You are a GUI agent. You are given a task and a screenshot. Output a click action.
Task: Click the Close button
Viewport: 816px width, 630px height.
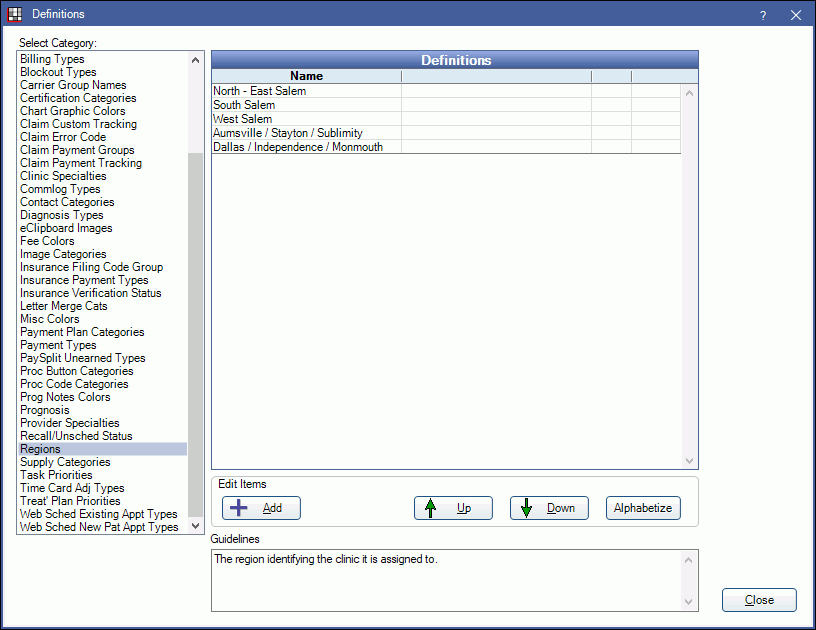point(759,600)
